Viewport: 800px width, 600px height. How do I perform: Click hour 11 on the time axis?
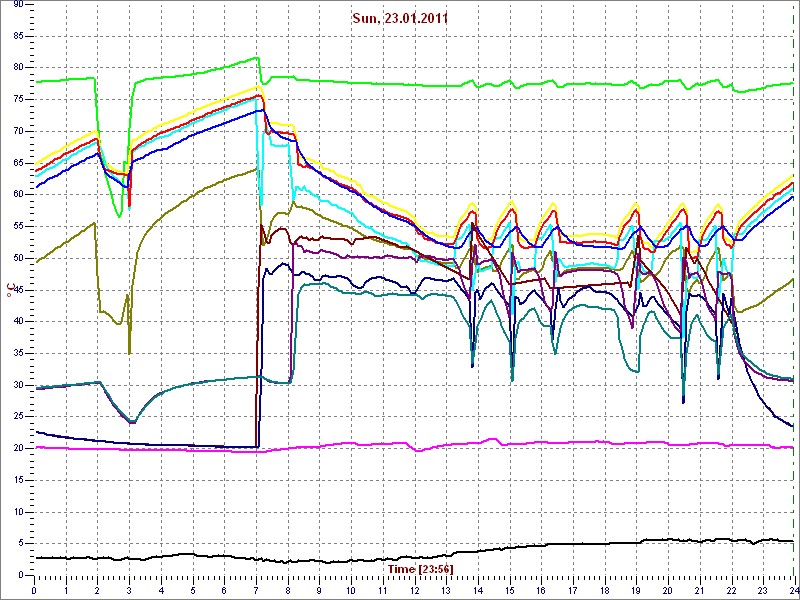[x=382, y=590]
